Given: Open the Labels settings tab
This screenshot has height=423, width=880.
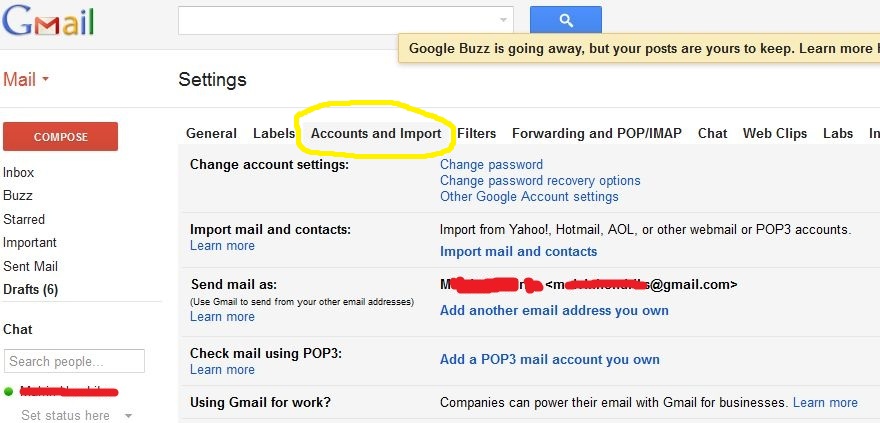Looking at the screenshot, I should pyautogui.click(x=273, y=133).
